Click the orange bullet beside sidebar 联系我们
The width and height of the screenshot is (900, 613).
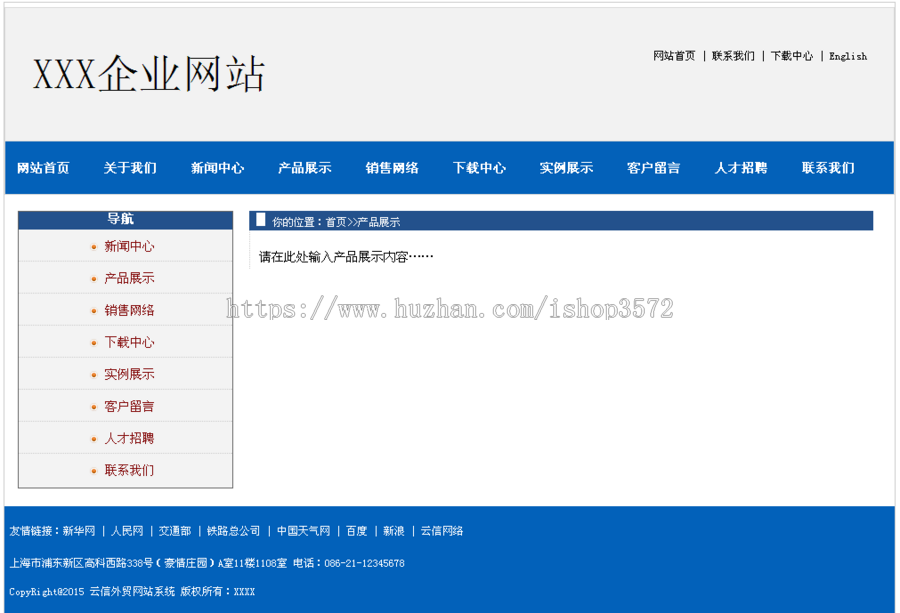(94, 472)
